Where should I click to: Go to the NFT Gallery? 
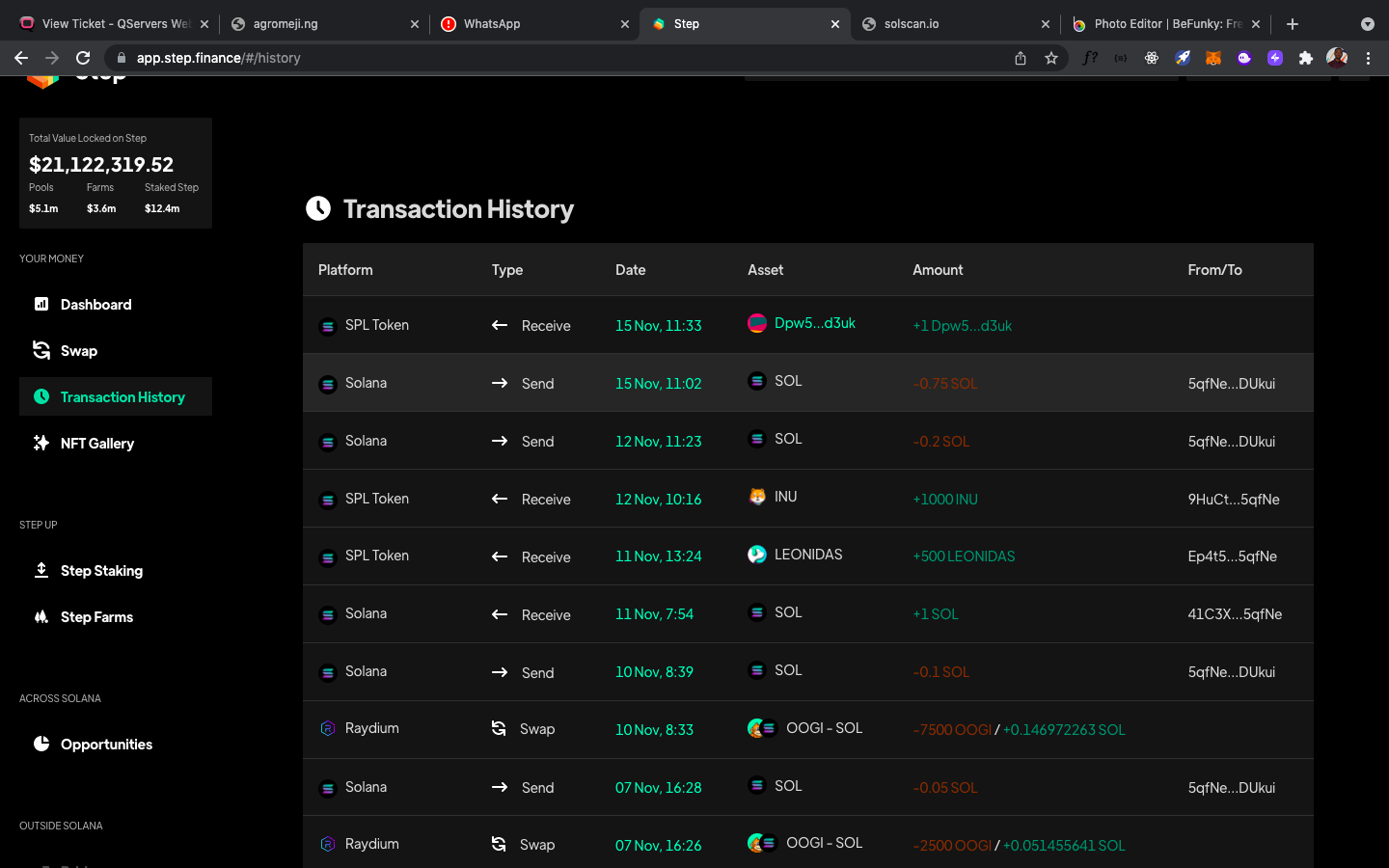[x=116, y=444]
